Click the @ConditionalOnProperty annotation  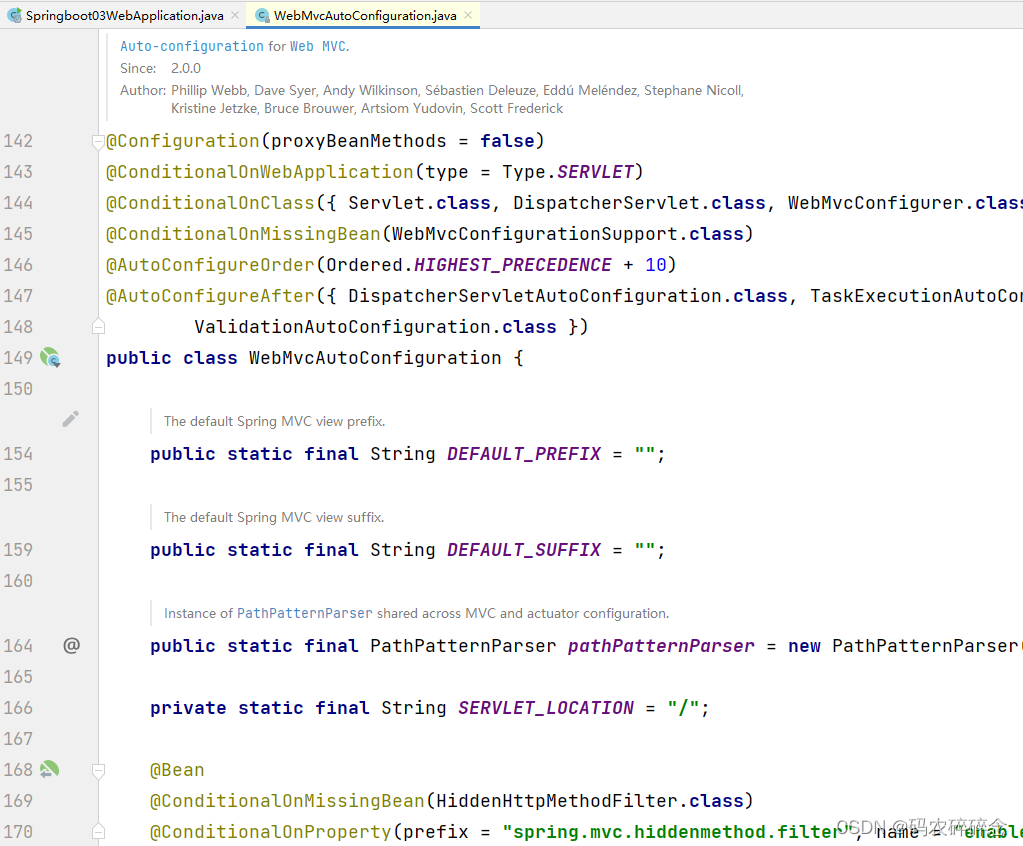[x=271, y=832]
